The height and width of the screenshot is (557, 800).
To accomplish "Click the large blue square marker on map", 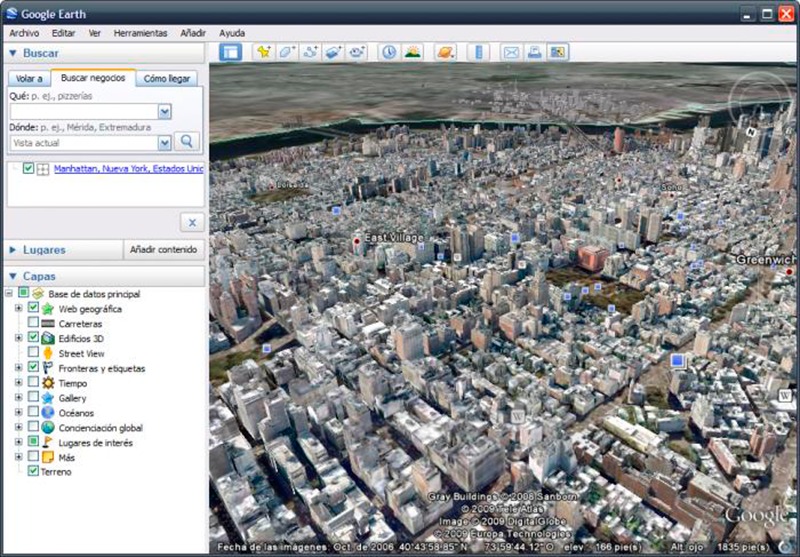I will click(677, 361).
